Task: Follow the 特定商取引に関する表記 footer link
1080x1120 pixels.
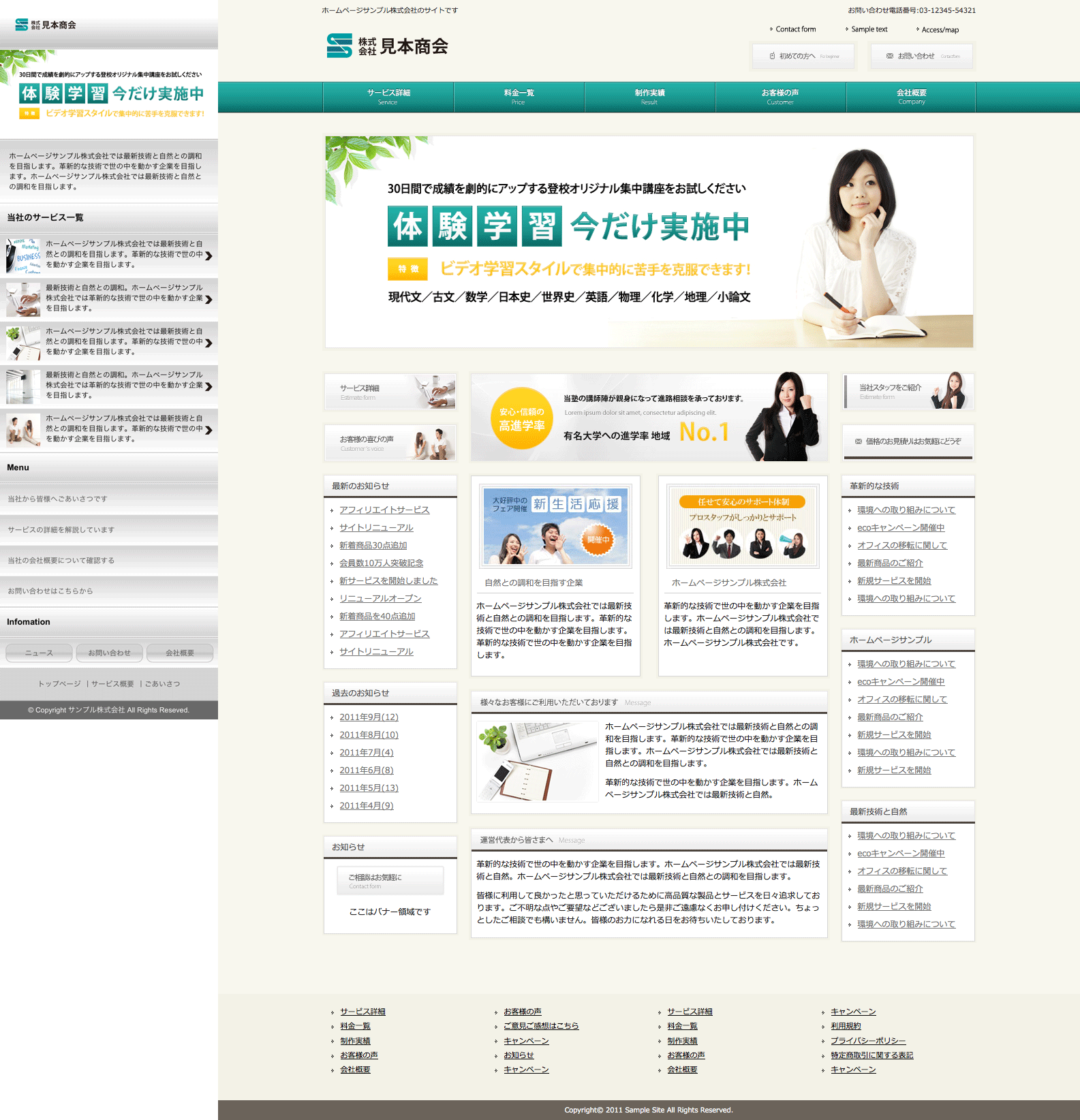Action: (x=871, y=1055)
